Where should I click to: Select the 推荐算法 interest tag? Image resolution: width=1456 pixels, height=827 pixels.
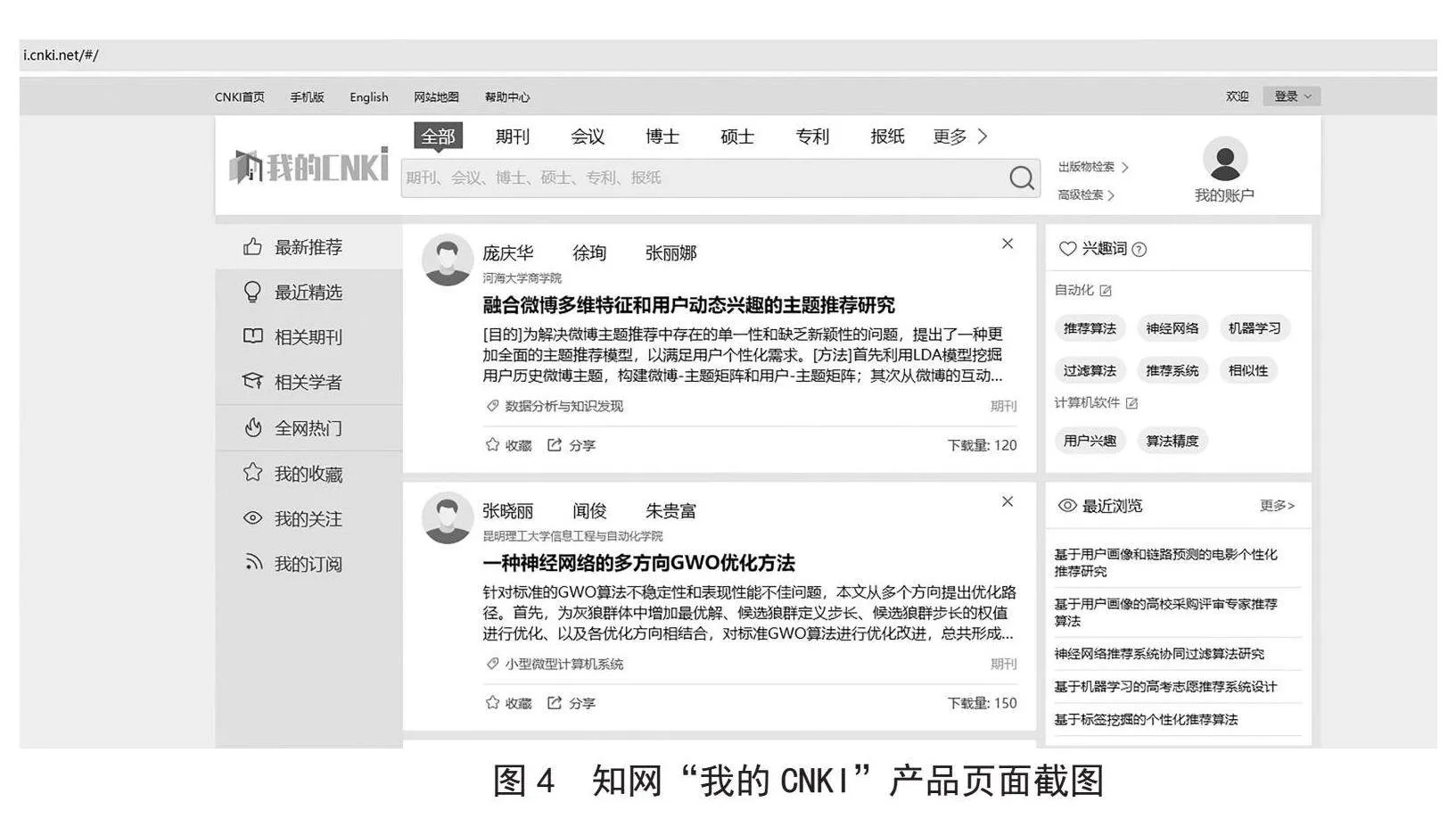[x=1090, y=328]
